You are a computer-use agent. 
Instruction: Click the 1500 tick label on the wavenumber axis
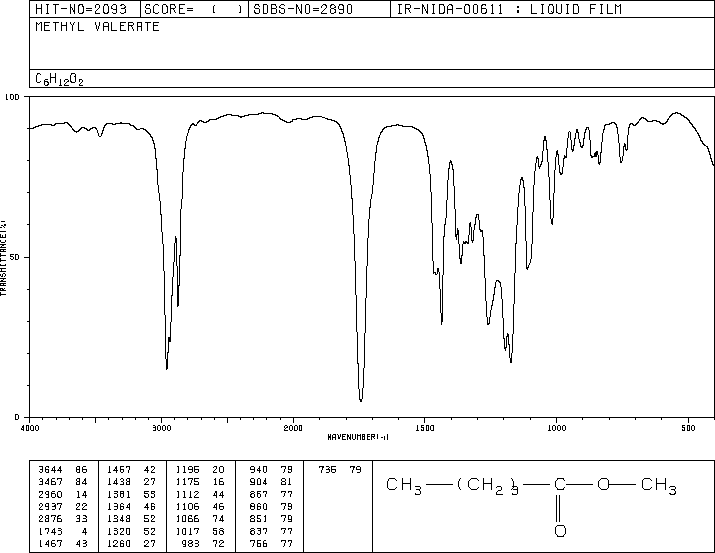point(424,427)
